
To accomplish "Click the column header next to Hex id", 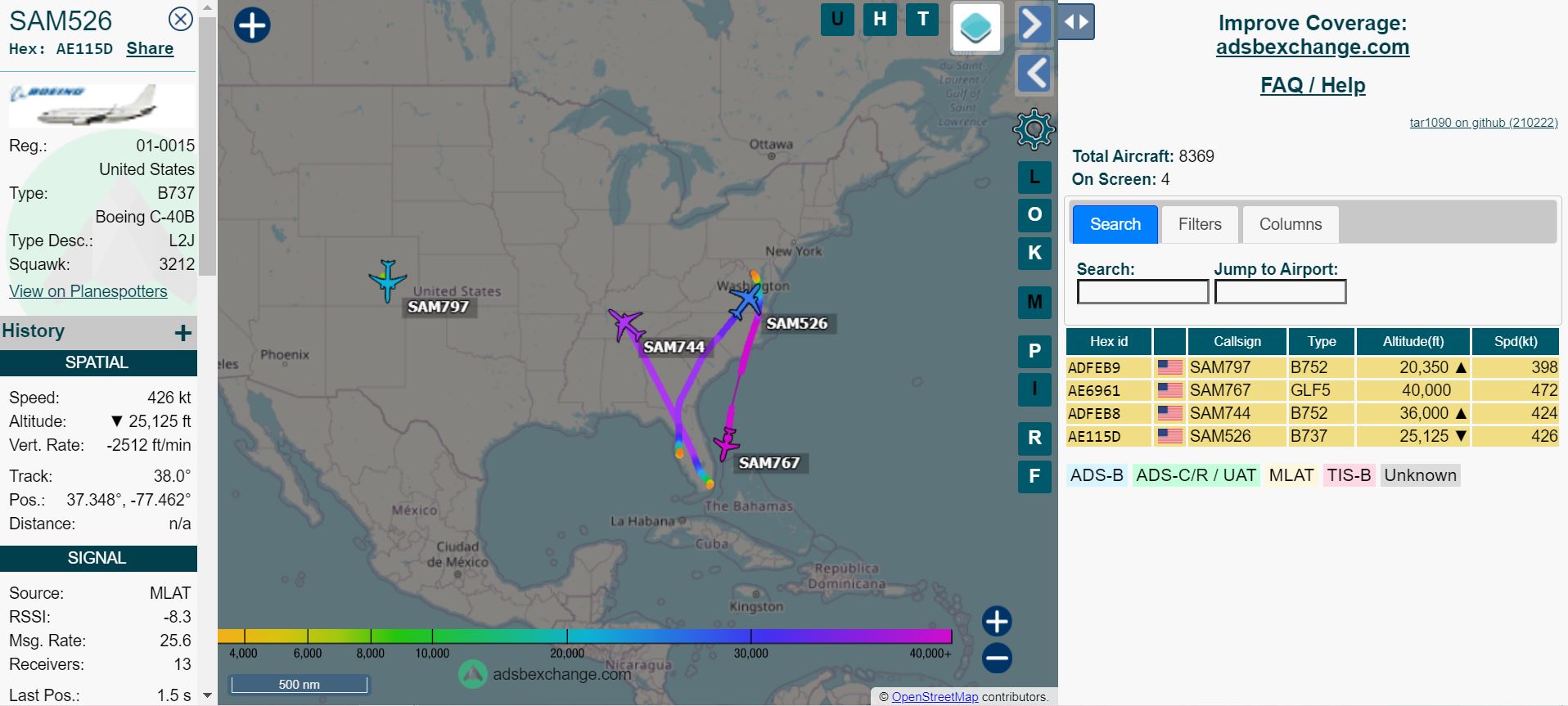I will click(1169, 341).
